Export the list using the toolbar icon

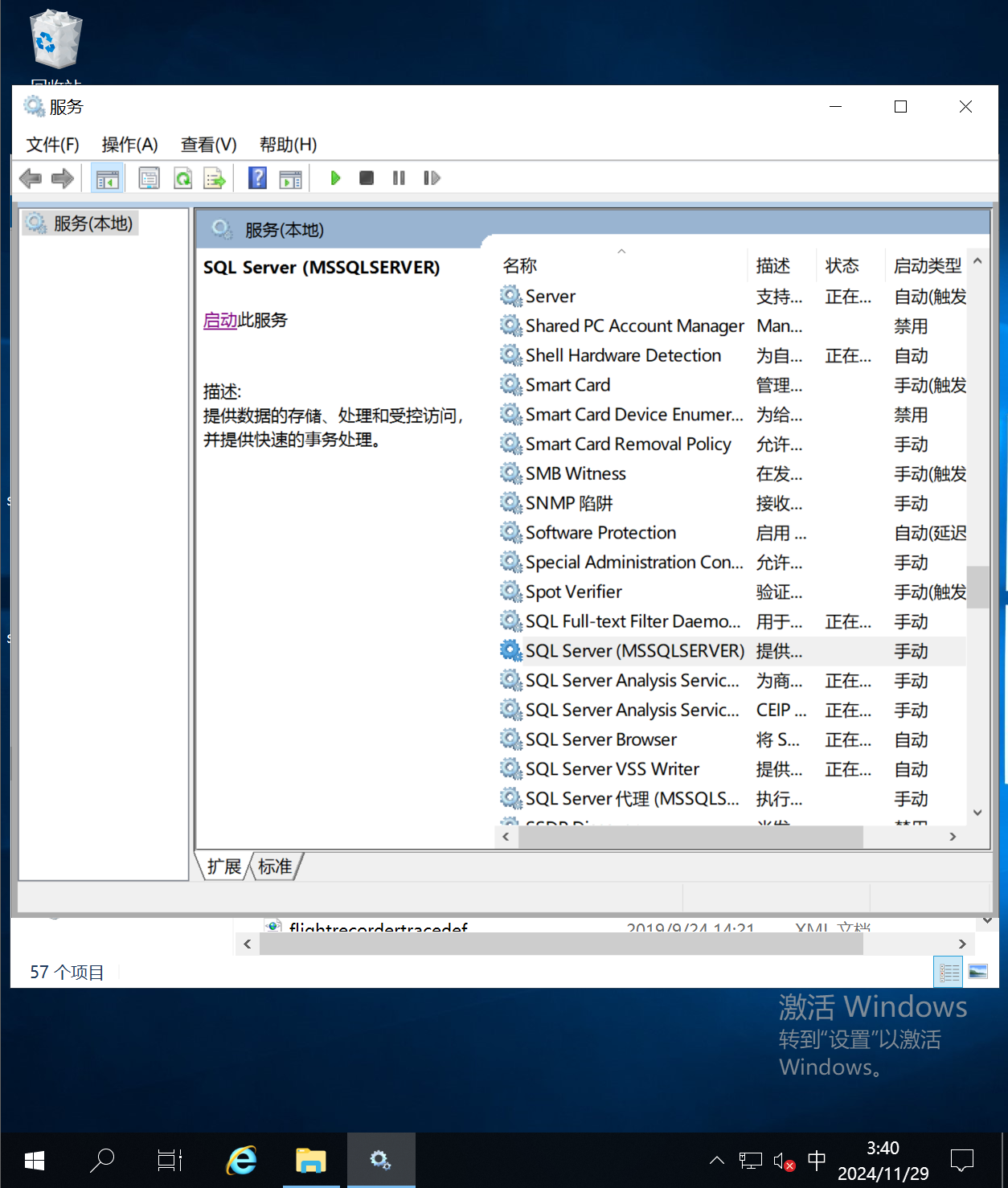click(215, 178)
